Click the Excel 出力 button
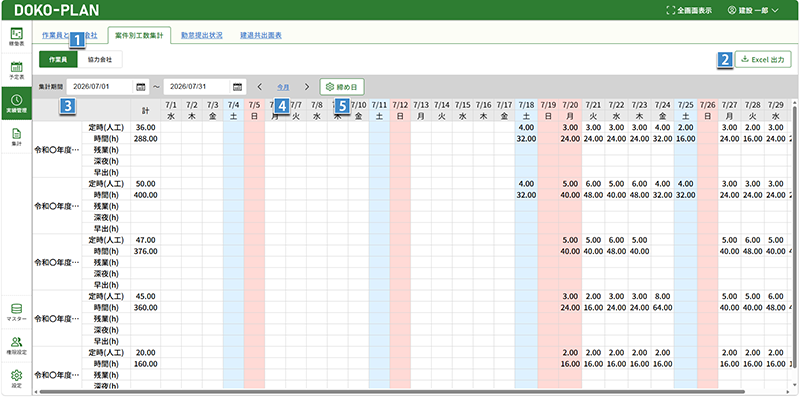800x397 pixels. coord(763,59)
